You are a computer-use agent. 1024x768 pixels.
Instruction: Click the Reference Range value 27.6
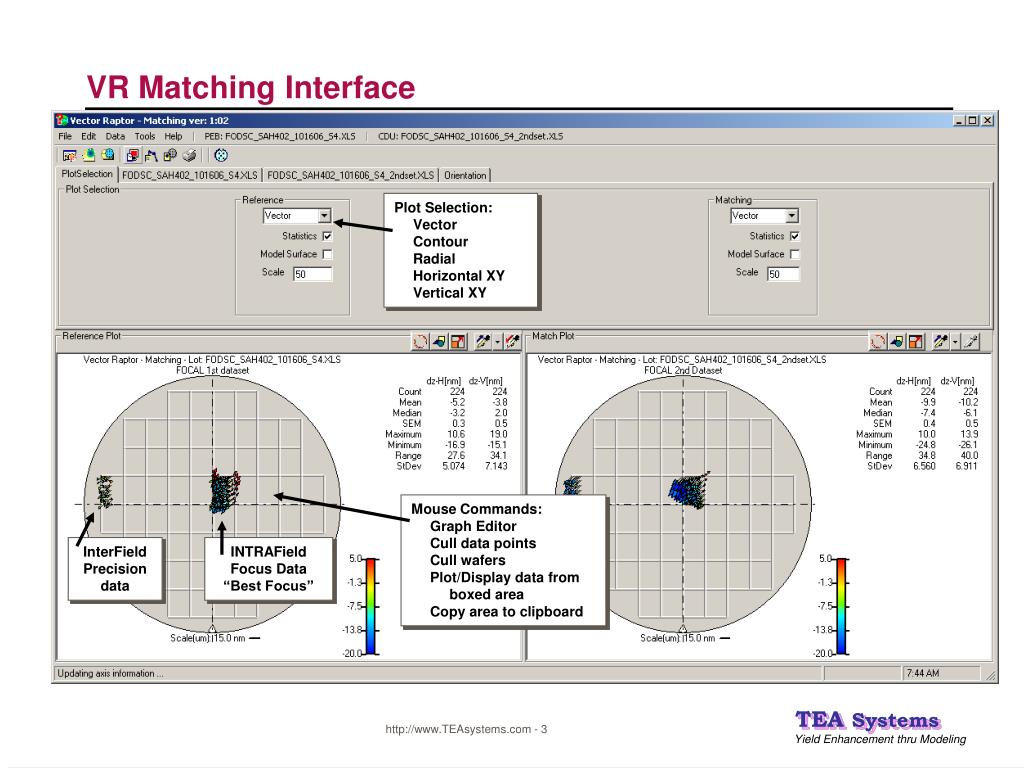[x=456, y=455]
